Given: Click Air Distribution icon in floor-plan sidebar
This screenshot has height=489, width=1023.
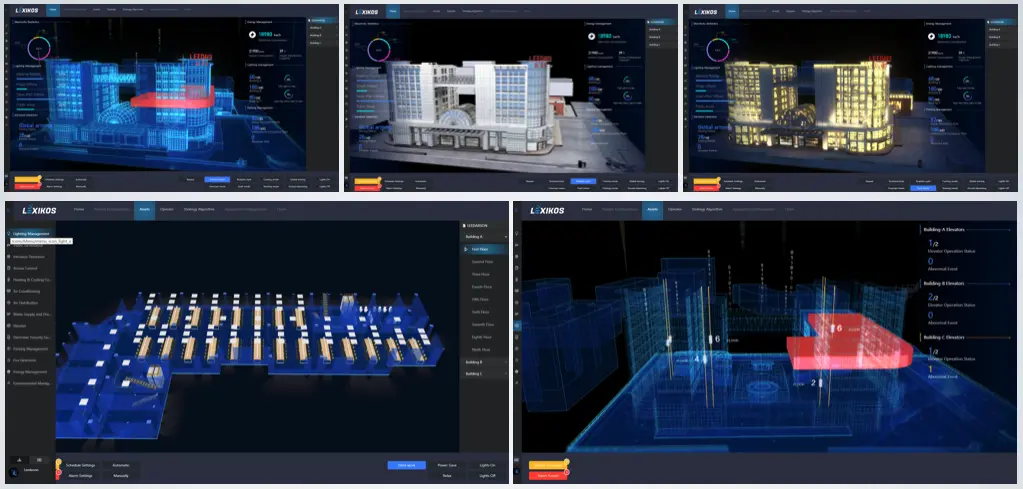Looking at the screenshot, I should click(8, 303).
